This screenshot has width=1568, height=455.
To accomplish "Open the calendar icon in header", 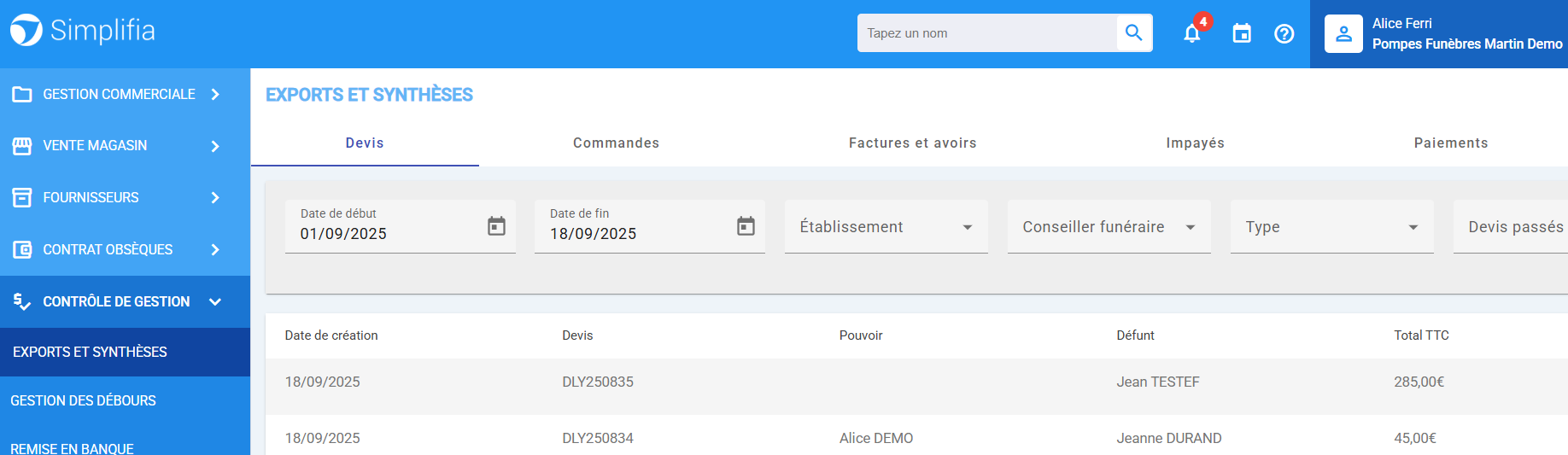I will [x=1242, y=34].
